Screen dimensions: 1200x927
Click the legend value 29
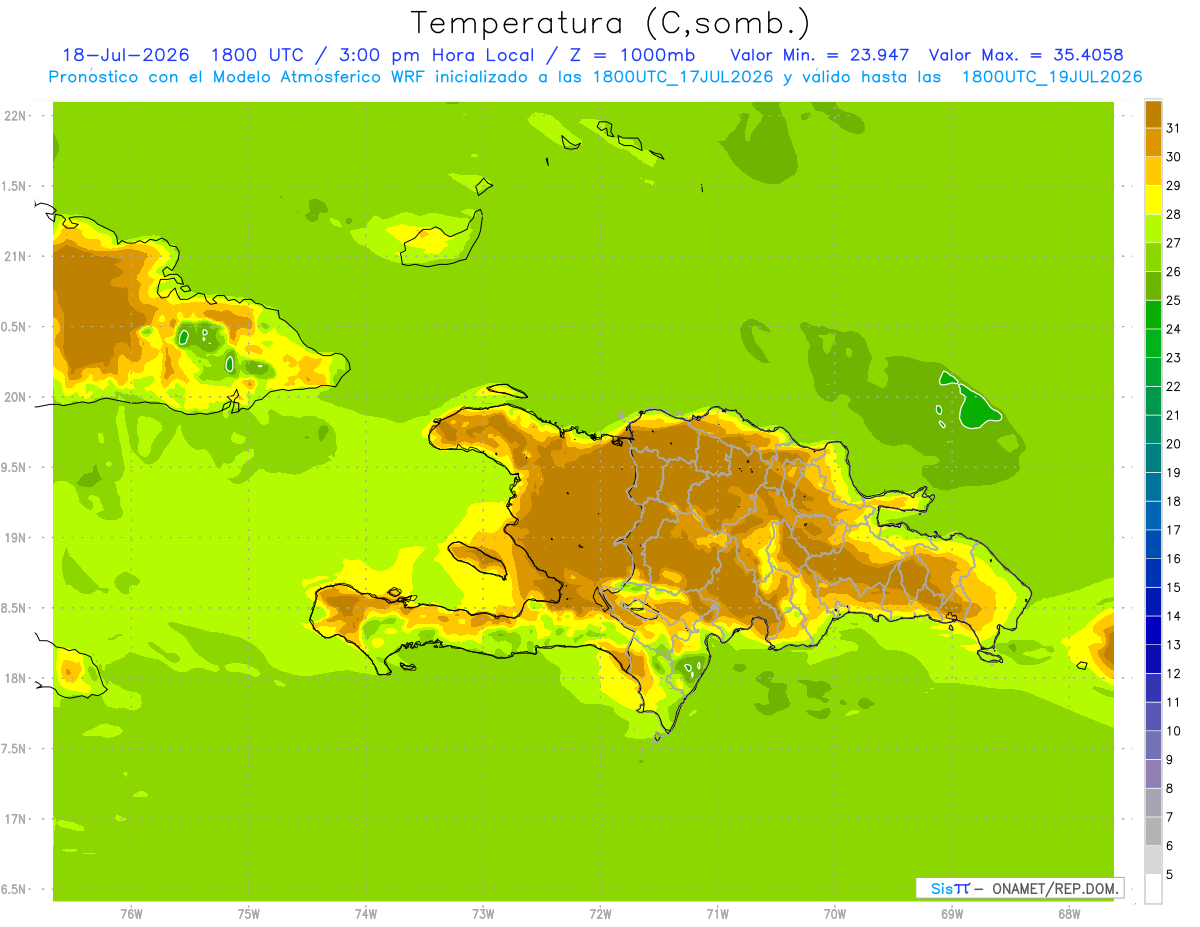(1174, 185)
